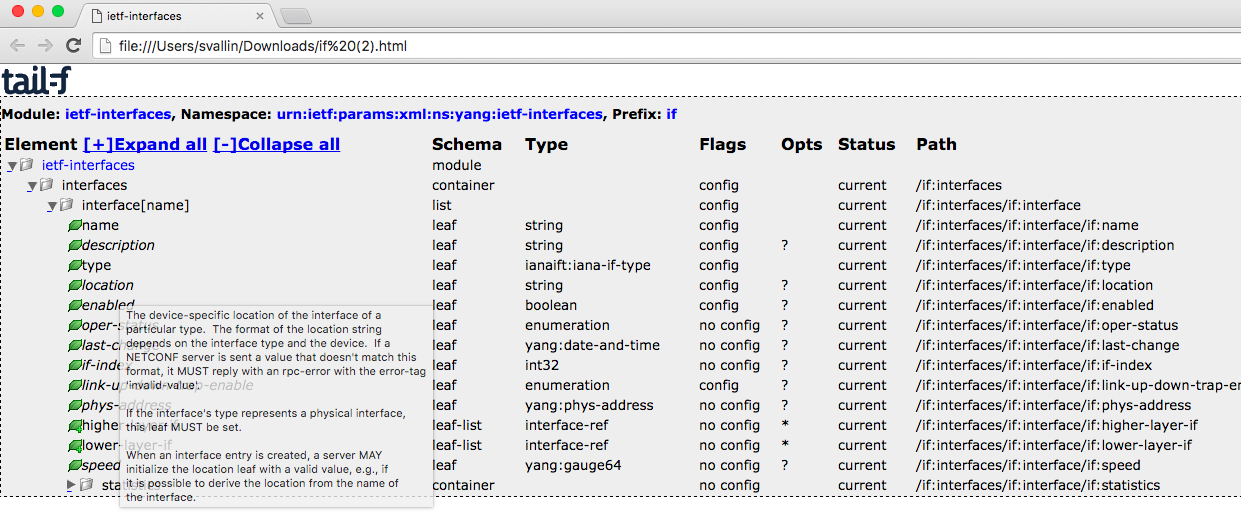This screenshot has height=516, width=1241.
Task: Click the path /if:interfaces/if:interface/if:oper-status
Action: 1047,325
